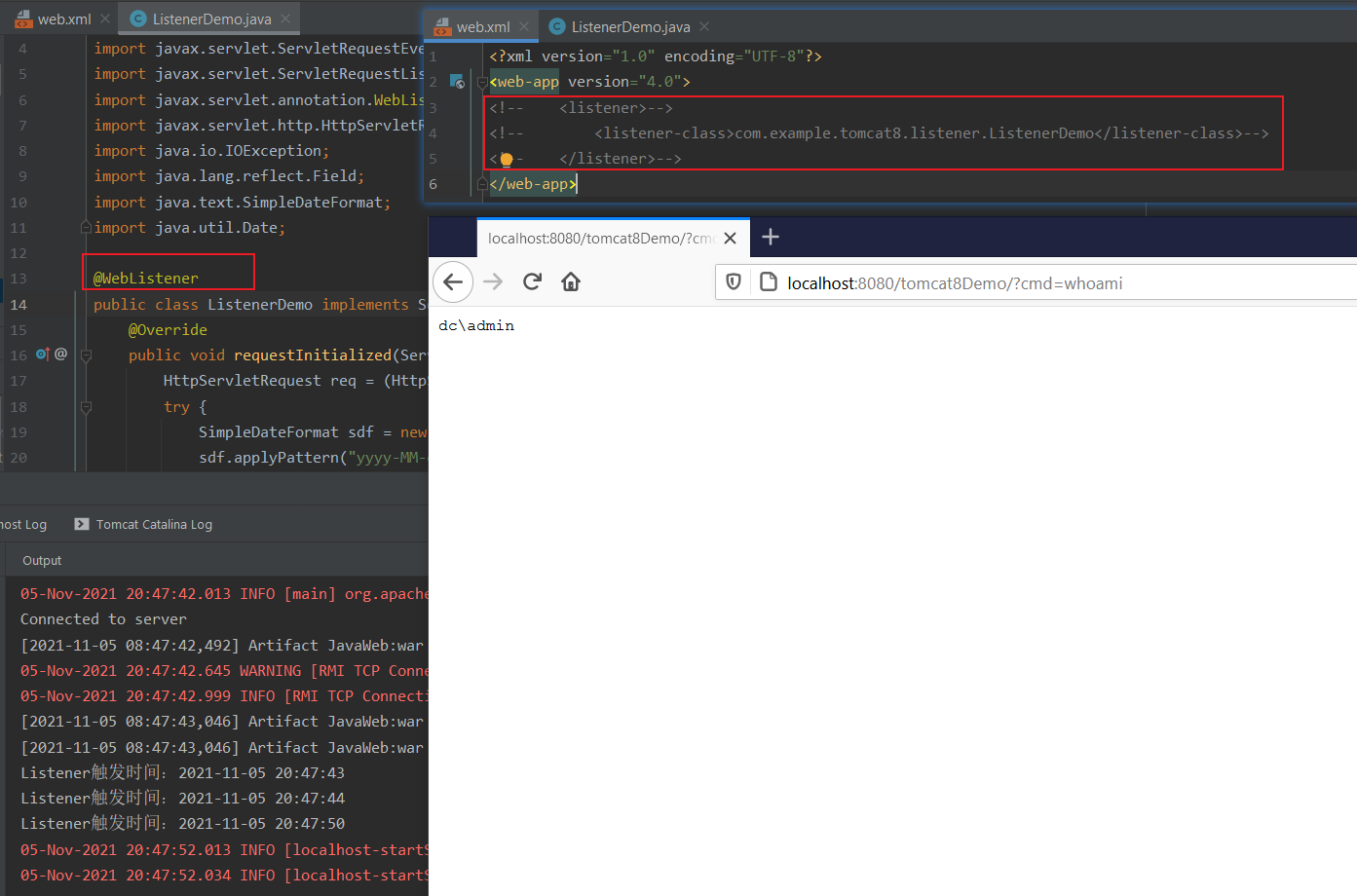This screenshot has width=1357, height=896.
Task: Focus the browser URL address bar
Action: point(1037,282)
